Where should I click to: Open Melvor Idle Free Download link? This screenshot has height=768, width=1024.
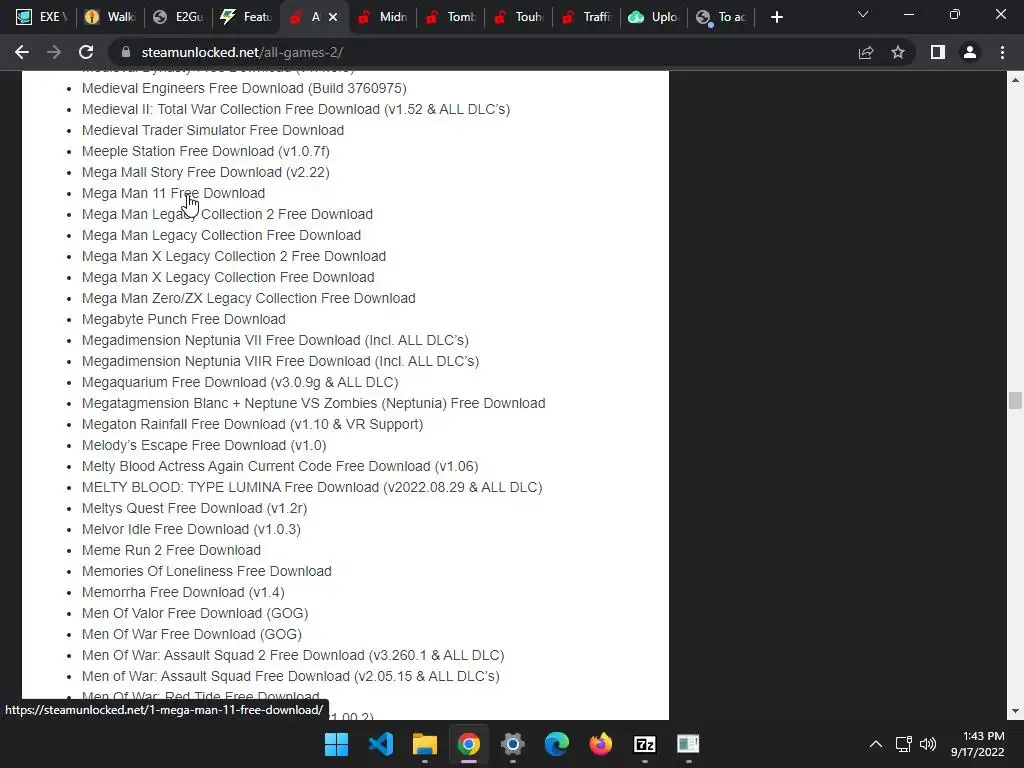click(x=191, y=529)
